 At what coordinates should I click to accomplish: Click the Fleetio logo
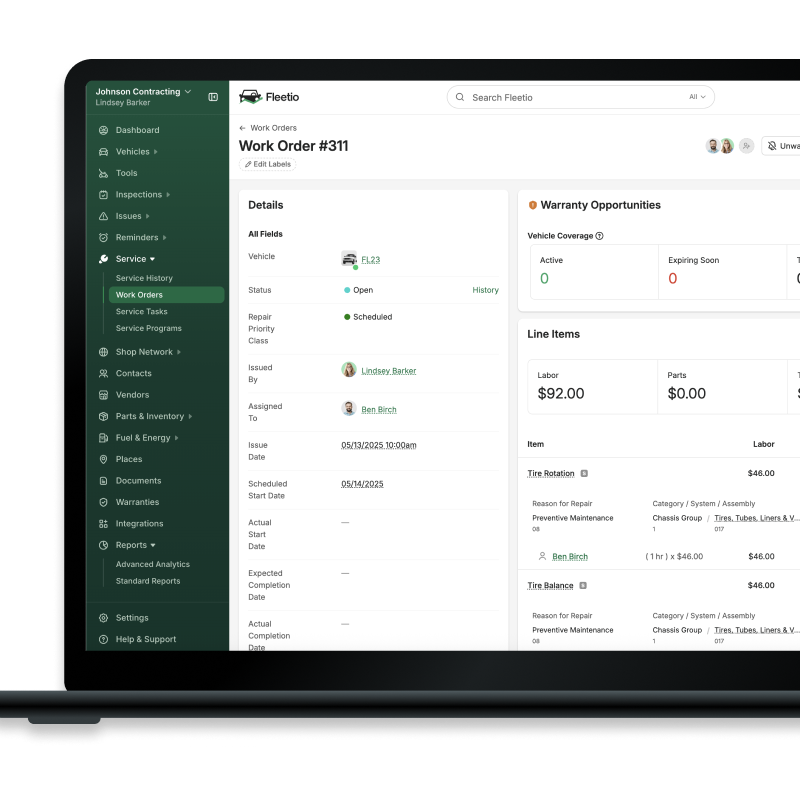point(269,97)
